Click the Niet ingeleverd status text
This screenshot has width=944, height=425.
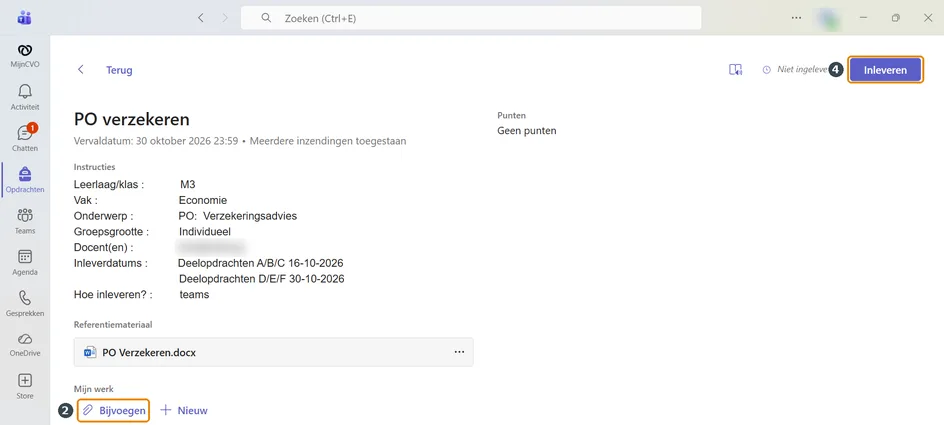coord(802,69)
